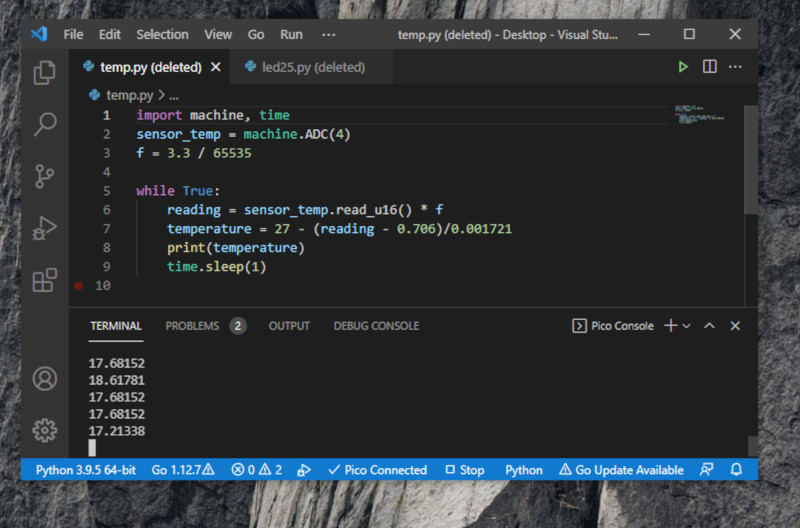Open the Search view icon

[44, 124]
